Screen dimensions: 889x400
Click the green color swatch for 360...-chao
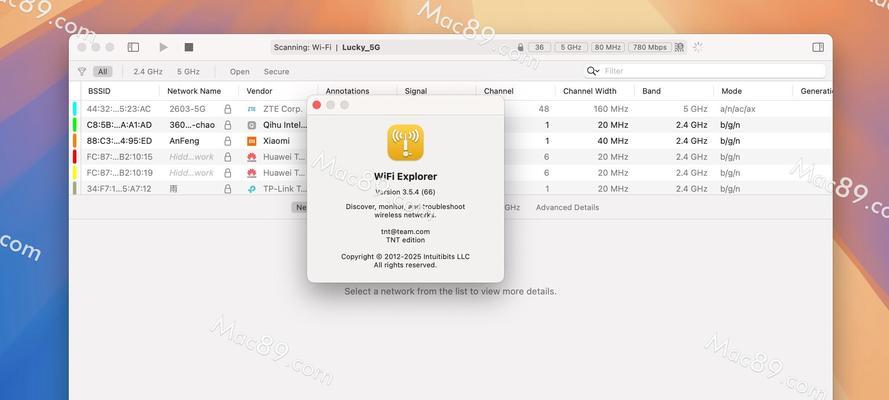pyautogui.click(x=75, y=125)
